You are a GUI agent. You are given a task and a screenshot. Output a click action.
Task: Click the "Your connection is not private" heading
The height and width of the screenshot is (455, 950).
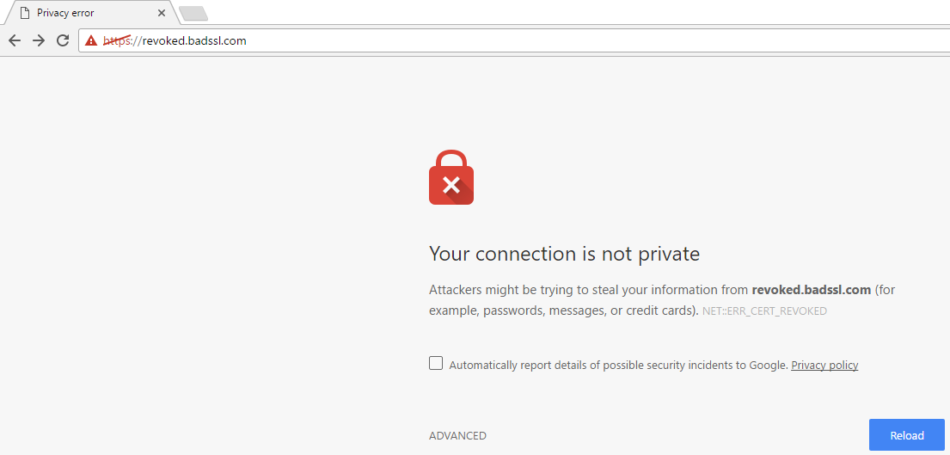coord(564,253)
